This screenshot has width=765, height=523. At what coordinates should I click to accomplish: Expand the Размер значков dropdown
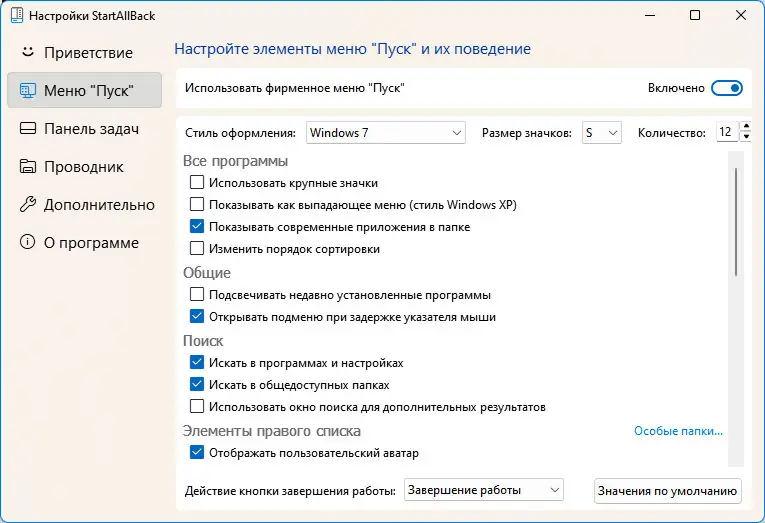point(602,132)
